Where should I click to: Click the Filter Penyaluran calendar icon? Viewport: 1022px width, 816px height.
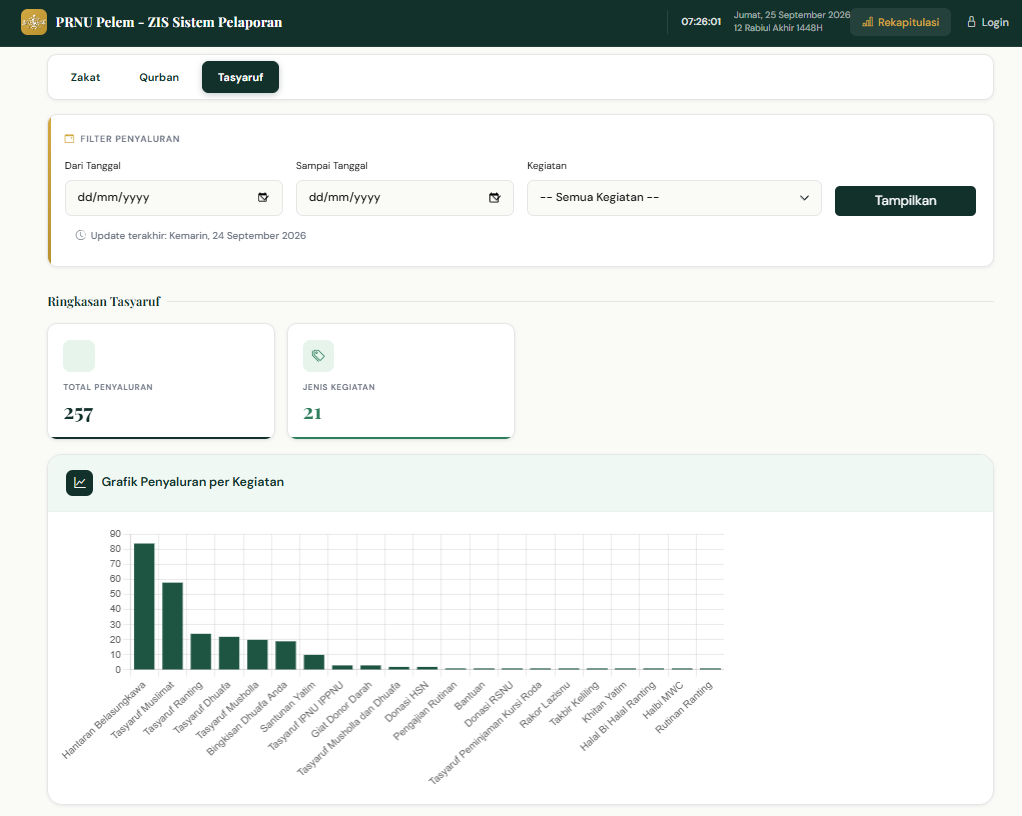click(69, 139)
